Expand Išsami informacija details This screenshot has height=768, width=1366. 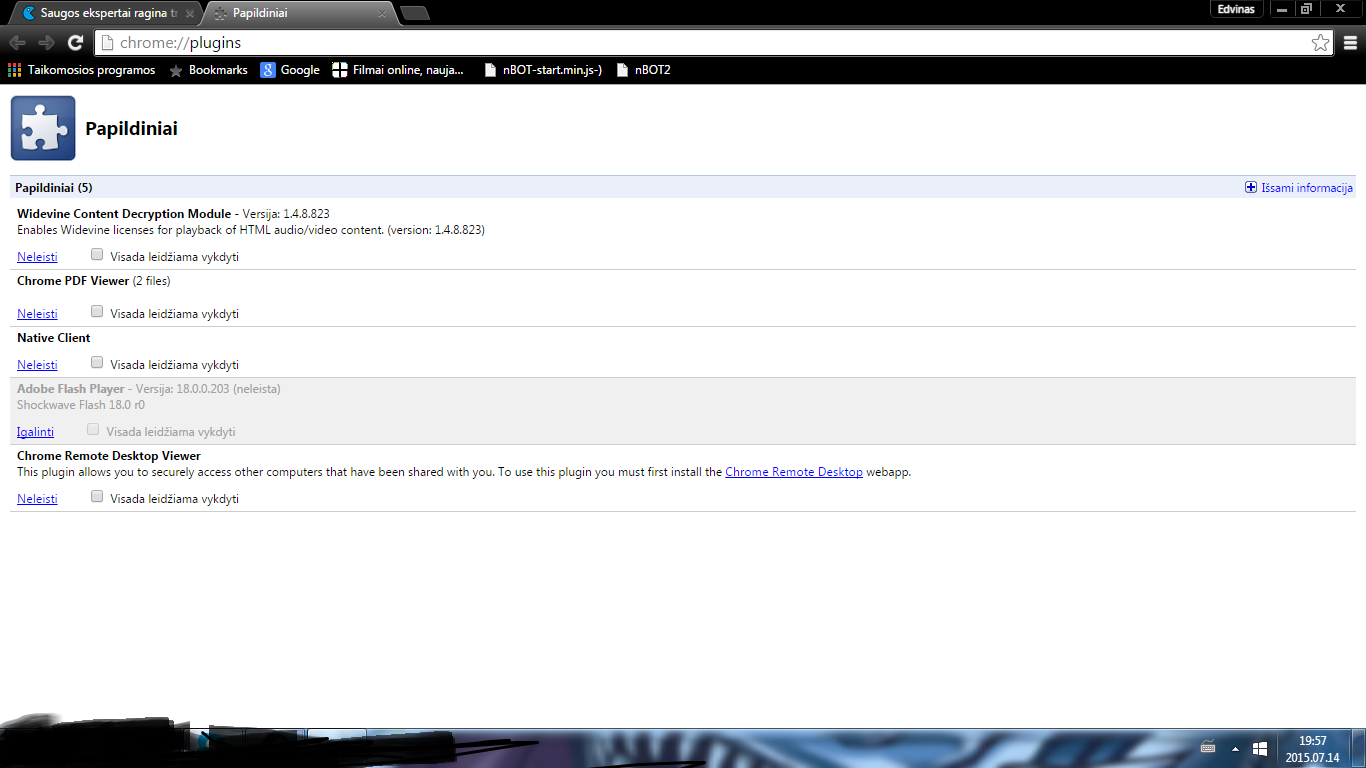point(1299,188)
